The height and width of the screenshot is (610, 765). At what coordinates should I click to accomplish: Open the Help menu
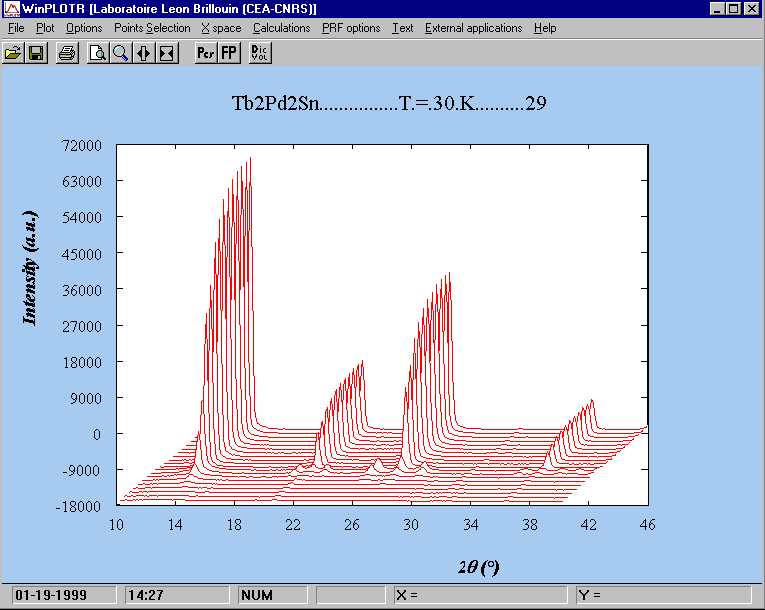click(545, 28)
